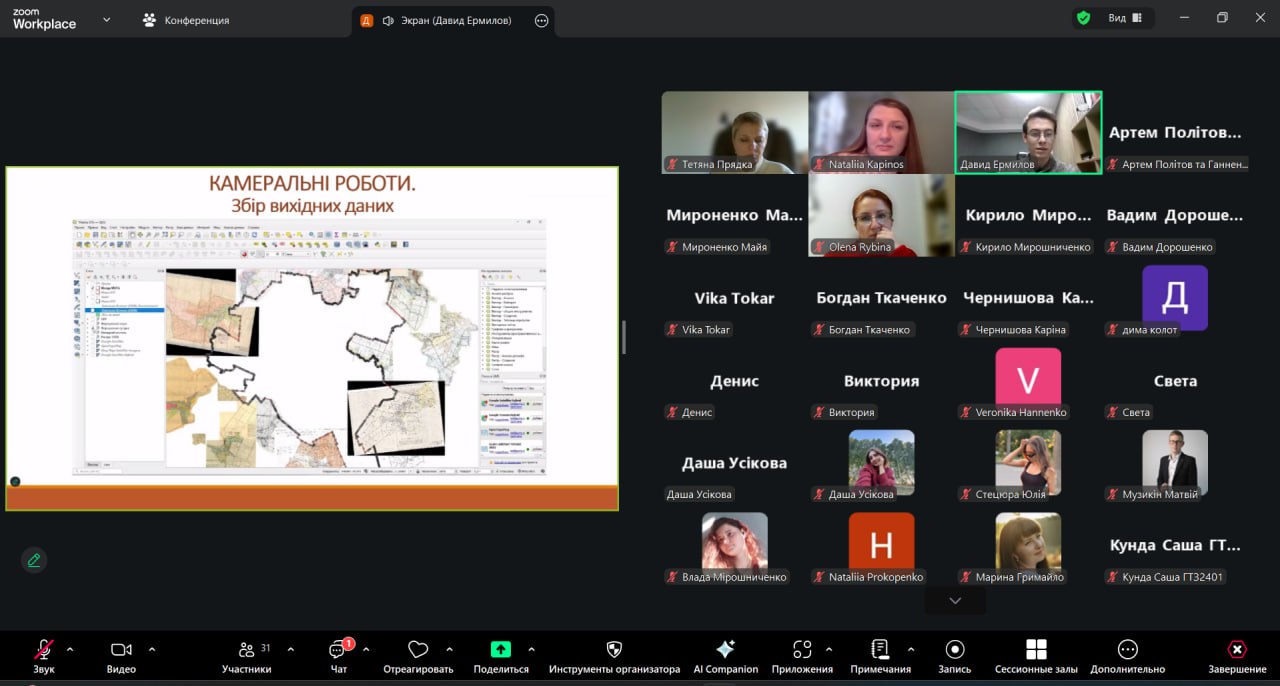
Task: Open the AI Companion panel
Action: 726,650
